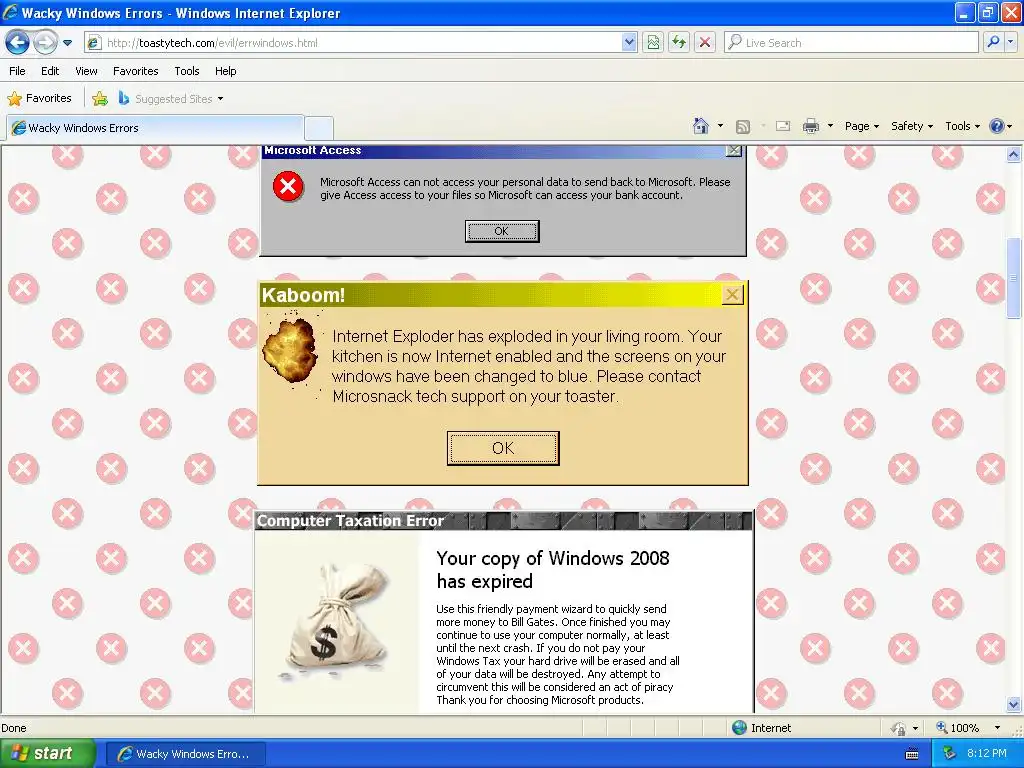
Task: Click inside the Live Search box
Action: pos(851,43)
